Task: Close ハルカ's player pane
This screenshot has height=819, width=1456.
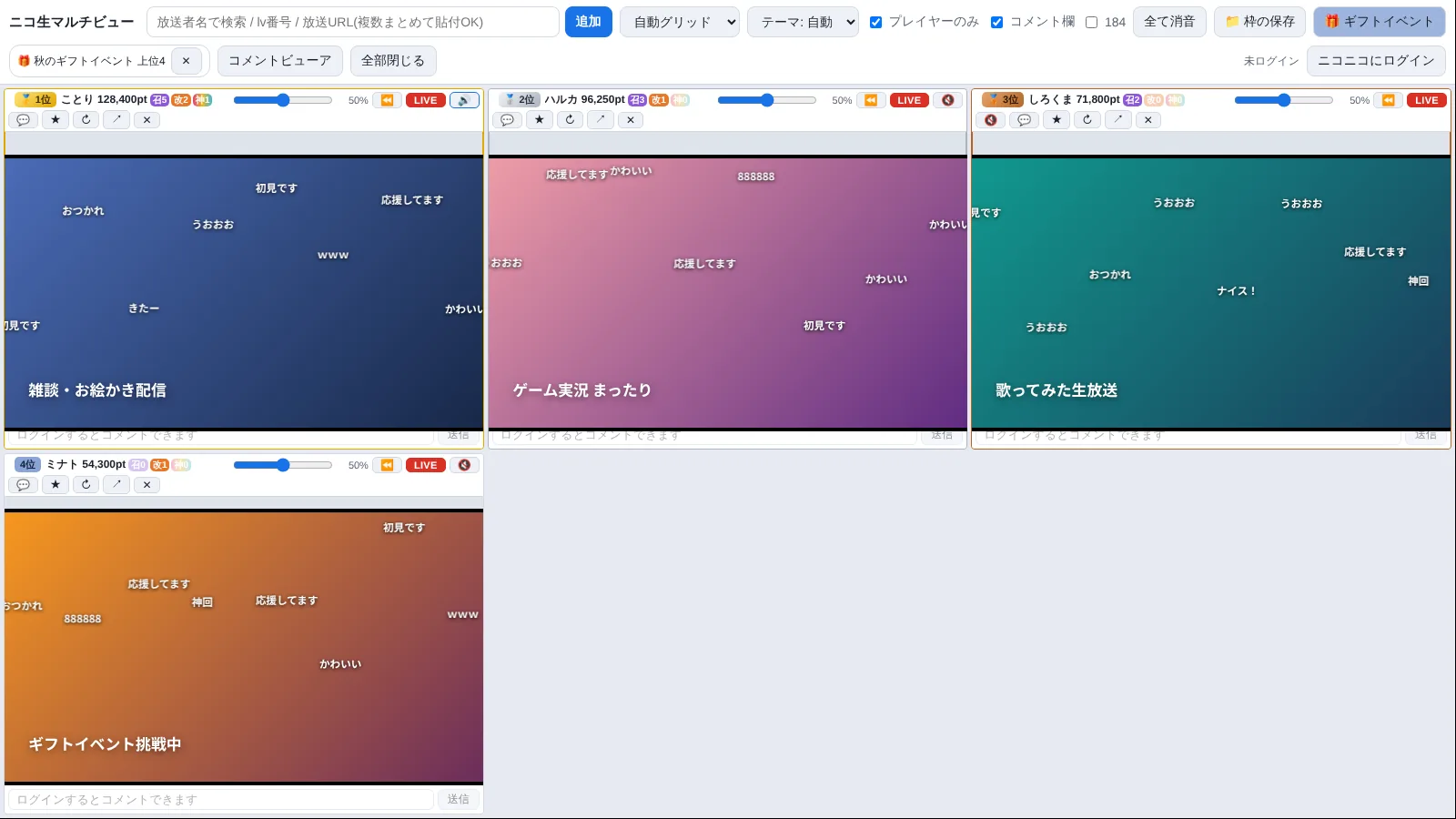Action: 631,120
